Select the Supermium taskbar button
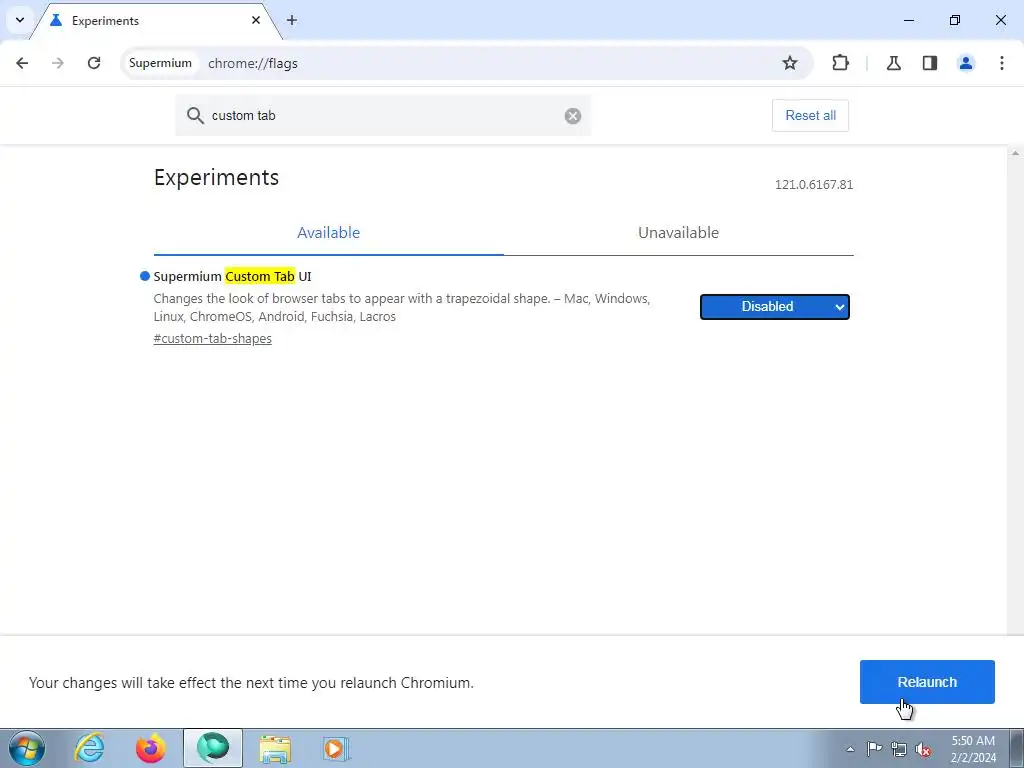 (213, 748)
